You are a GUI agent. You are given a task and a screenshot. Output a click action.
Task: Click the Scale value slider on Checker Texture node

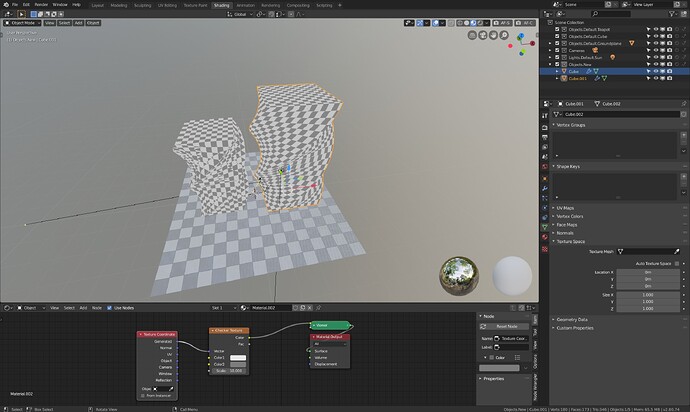point(228,371)
